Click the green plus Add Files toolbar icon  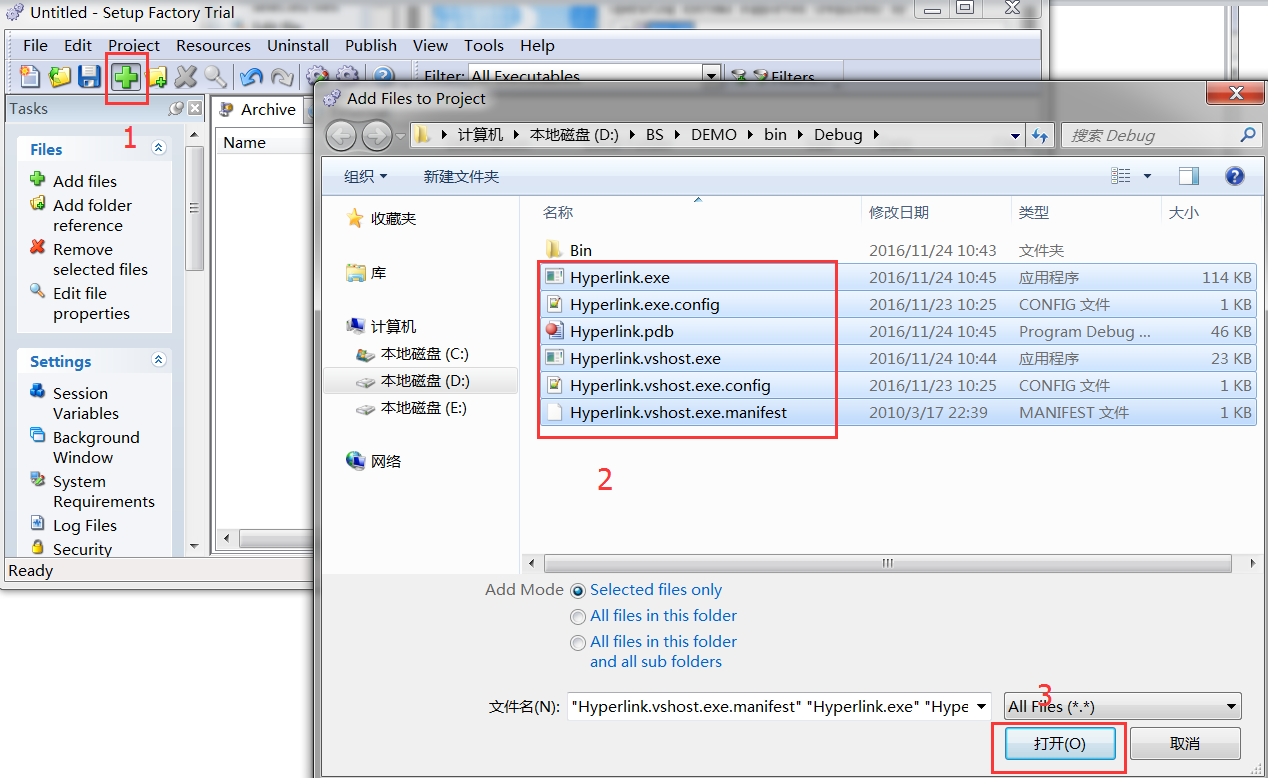[126, 77]
